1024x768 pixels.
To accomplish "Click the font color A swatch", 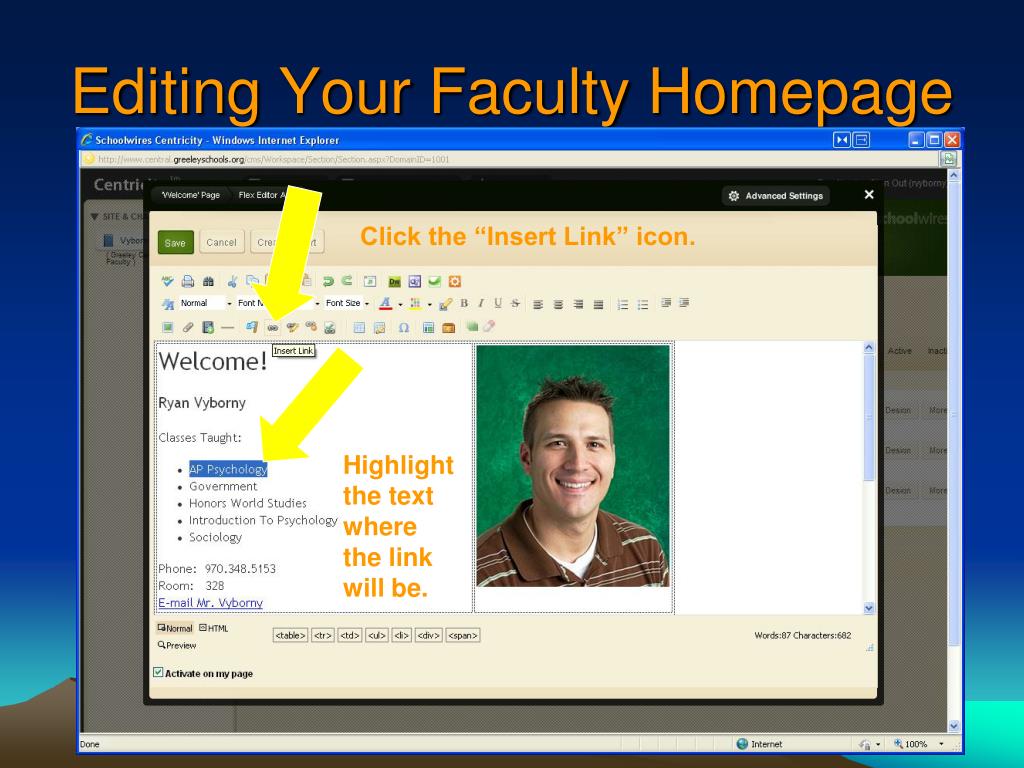I will 385,304.
